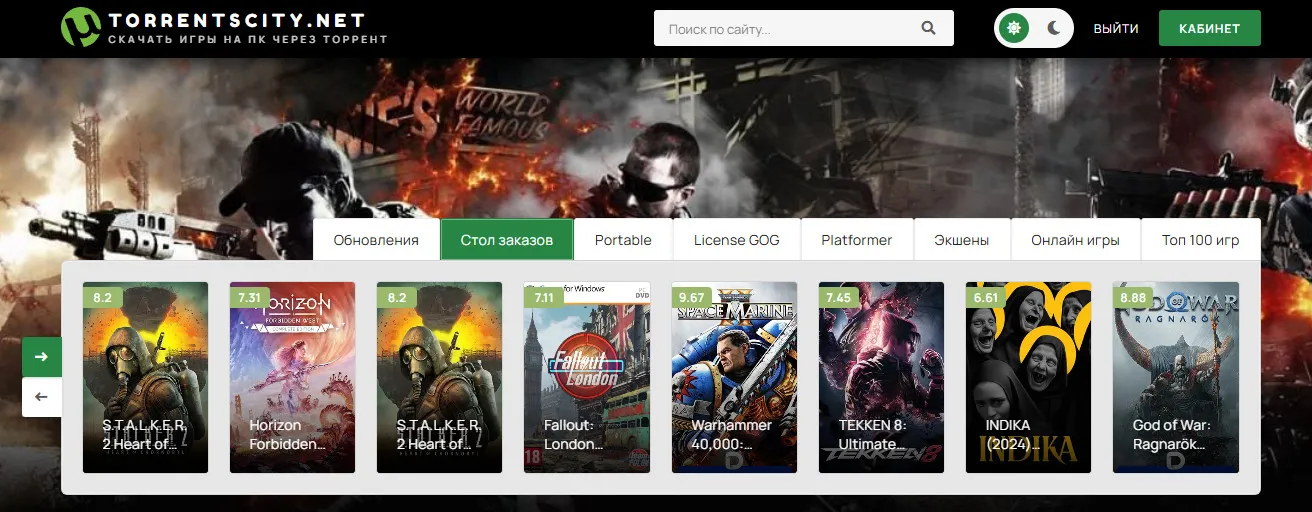Open the Fallout: London game card
The height and width of the screenshot is (512, 1312).
587,377
